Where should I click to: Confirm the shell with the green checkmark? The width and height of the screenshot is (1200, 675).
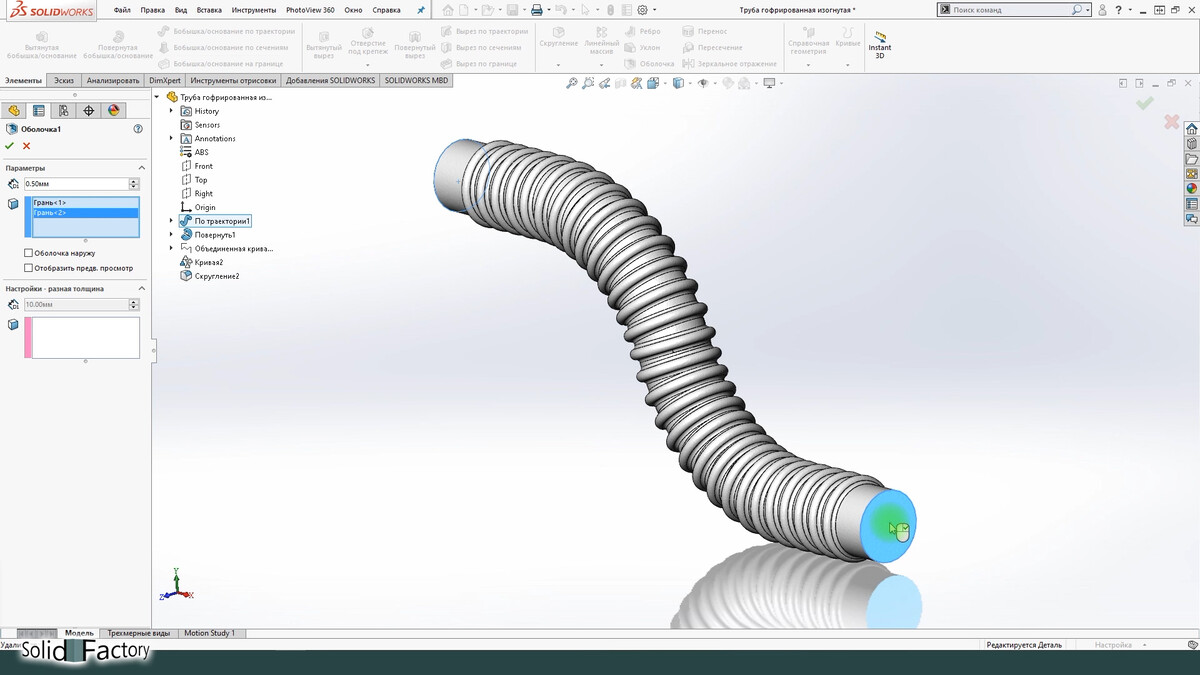(x=10, y=146)
